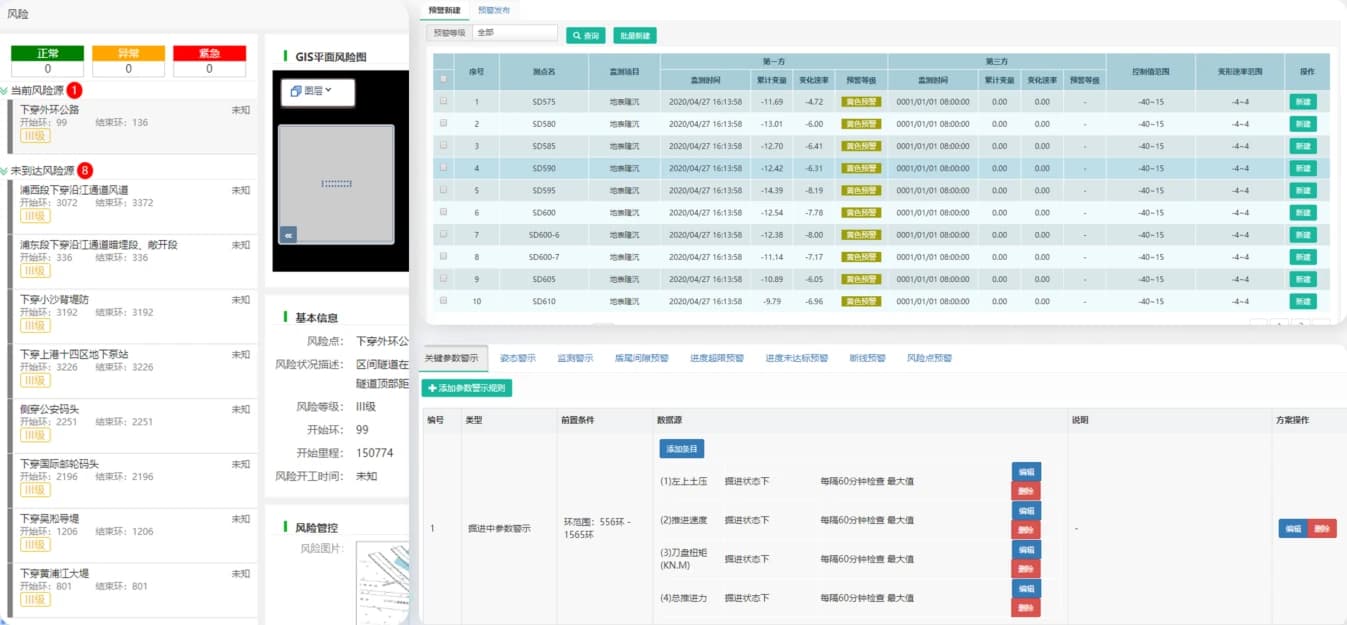Select 下穿黄浦江大堤 risk item
The height and width of the screenshot is (625, 1347).
click(x=131, y=591)
